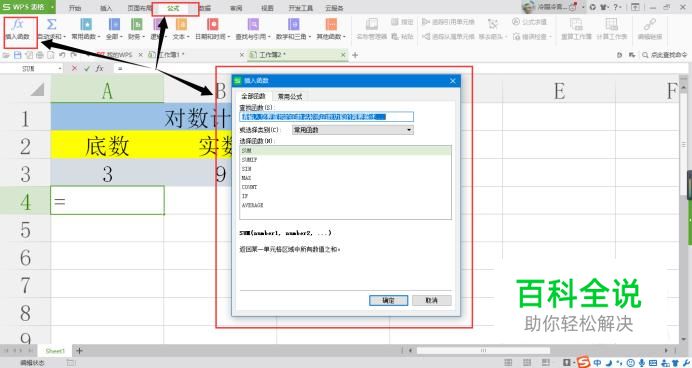Click the undo arrow icon
692x368 pixels.
point(62,55)
